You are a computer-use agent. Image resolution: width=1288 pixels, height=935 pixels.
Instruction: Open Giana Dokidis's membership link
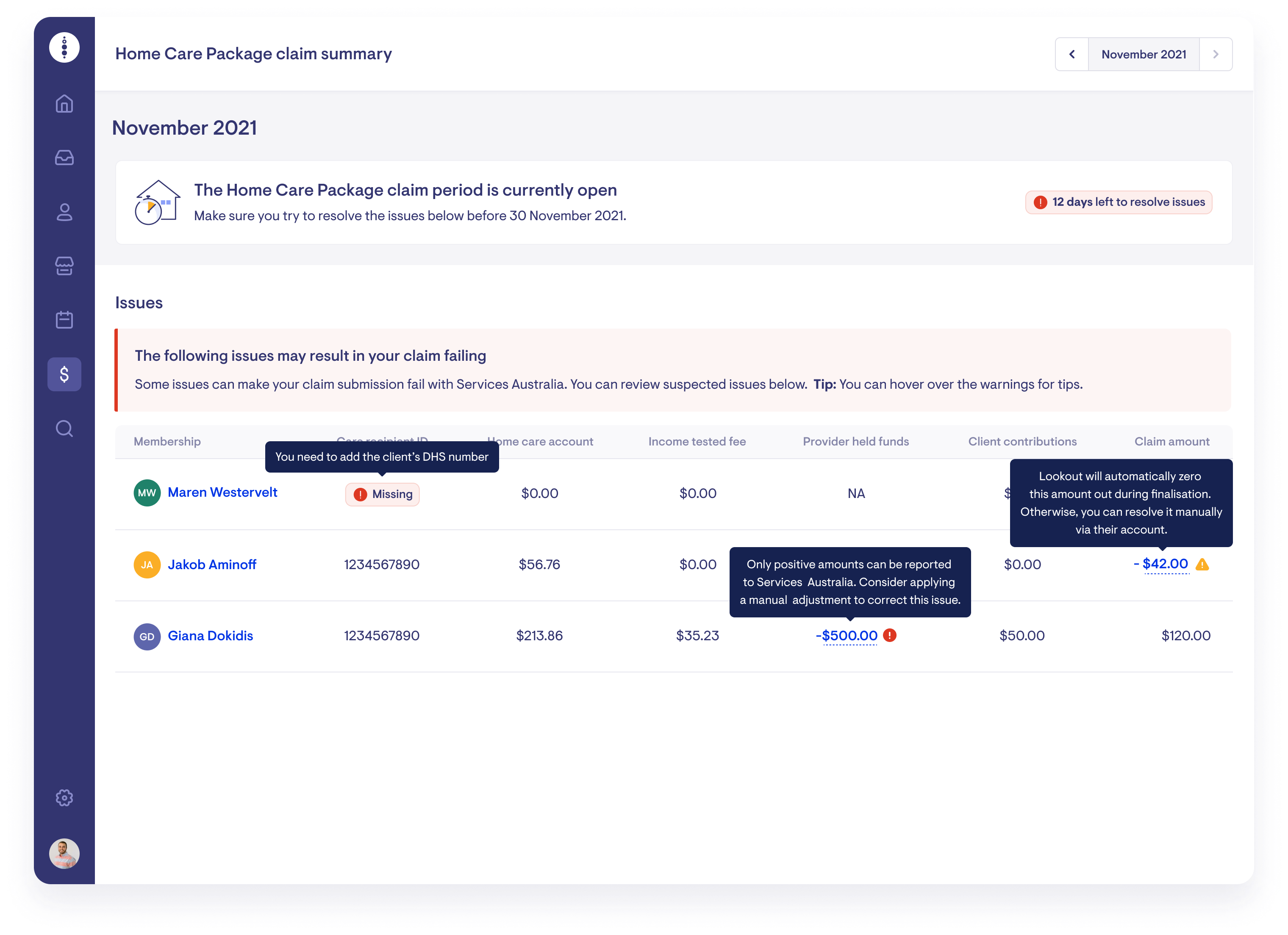210,636
